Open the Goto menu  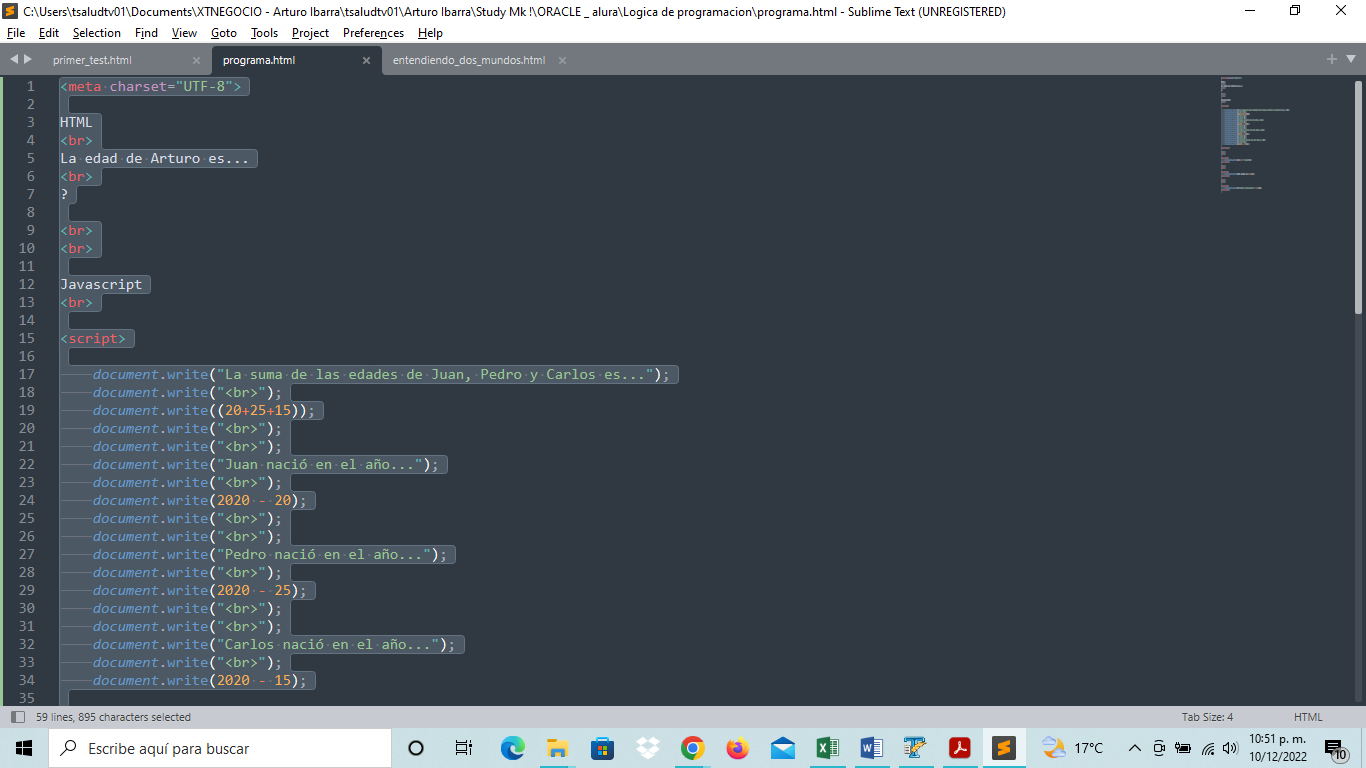click(x=224, y=33)
